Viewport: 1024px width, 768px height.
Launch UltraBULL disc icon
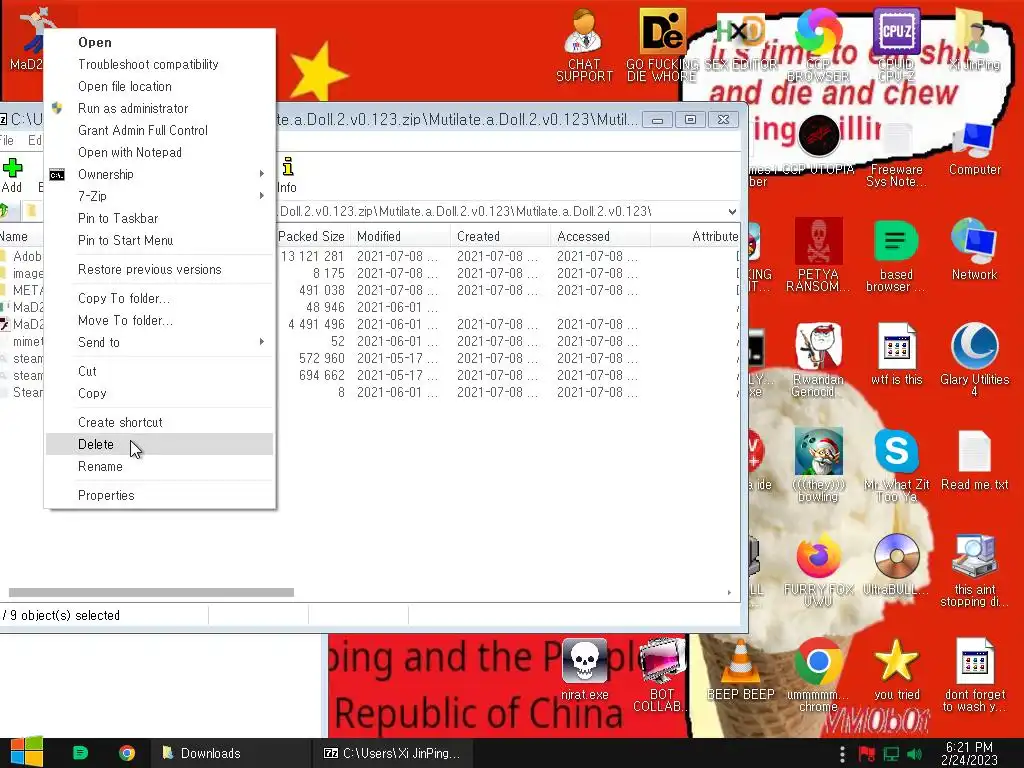(x=897, y=564)
